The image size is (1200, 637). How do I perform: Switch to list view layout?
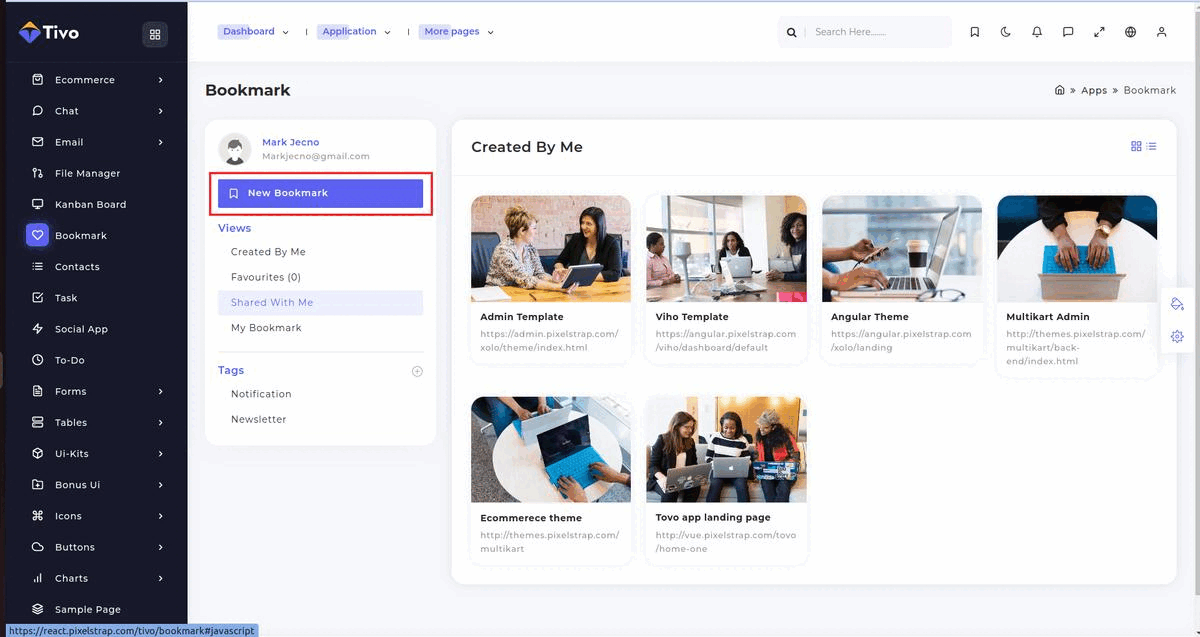[1151, 146]
